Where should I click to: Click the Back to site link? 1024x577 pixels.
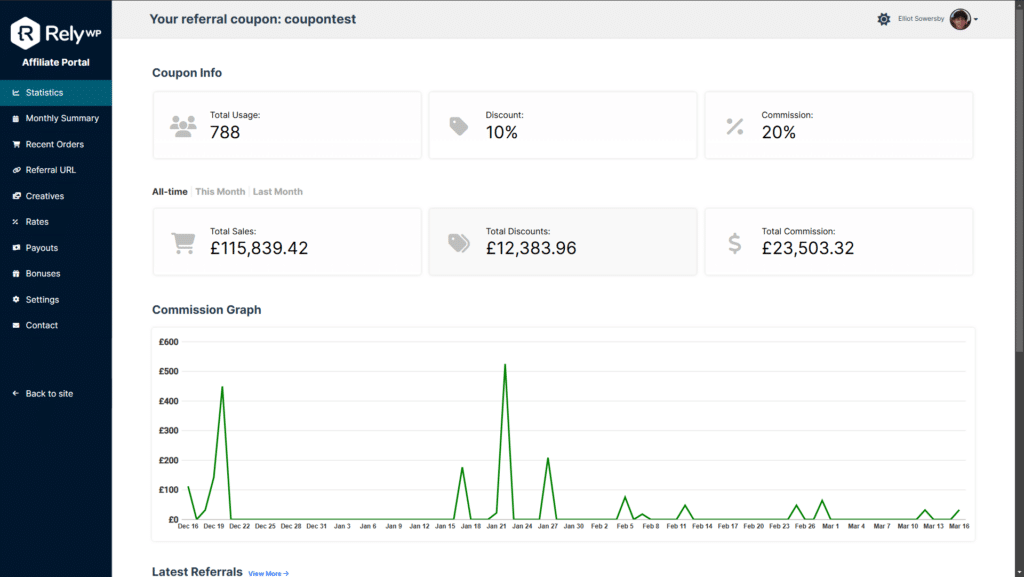point(49,394)
